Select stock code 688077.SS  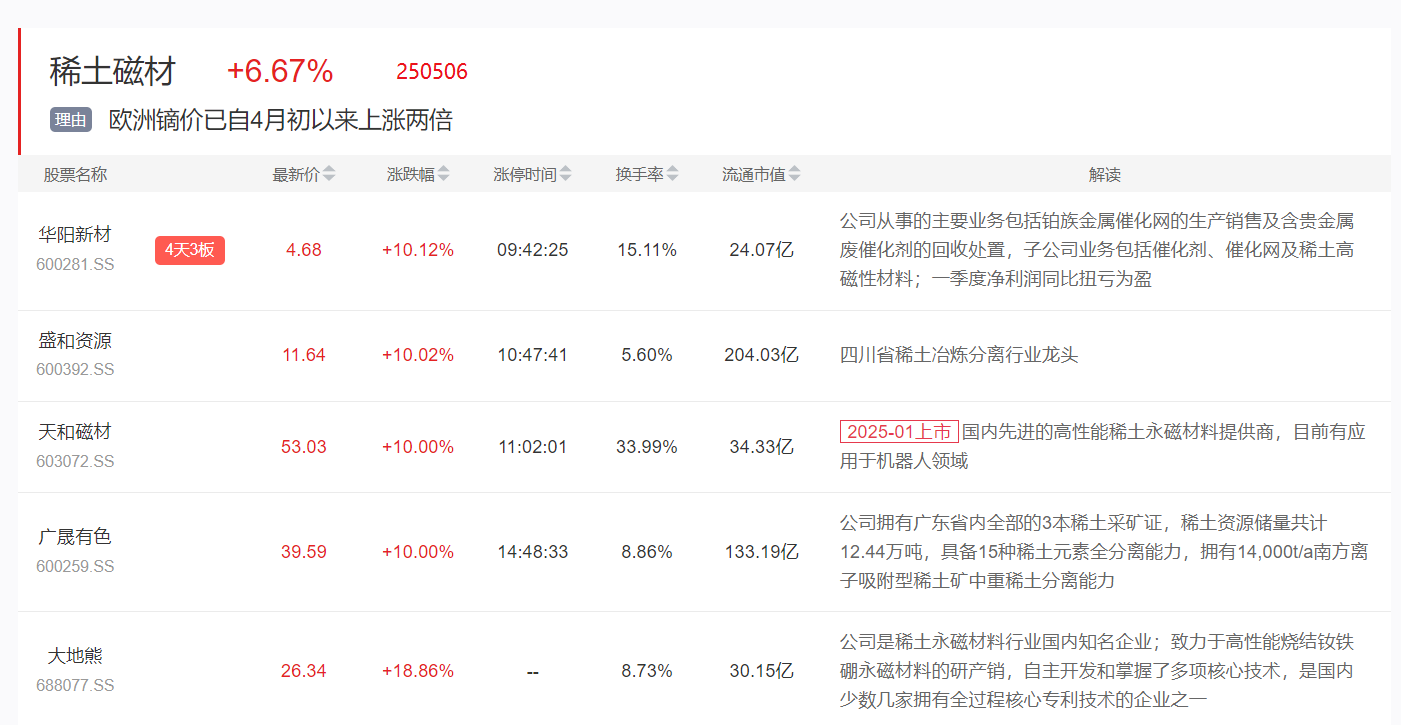tap(75, 685)
